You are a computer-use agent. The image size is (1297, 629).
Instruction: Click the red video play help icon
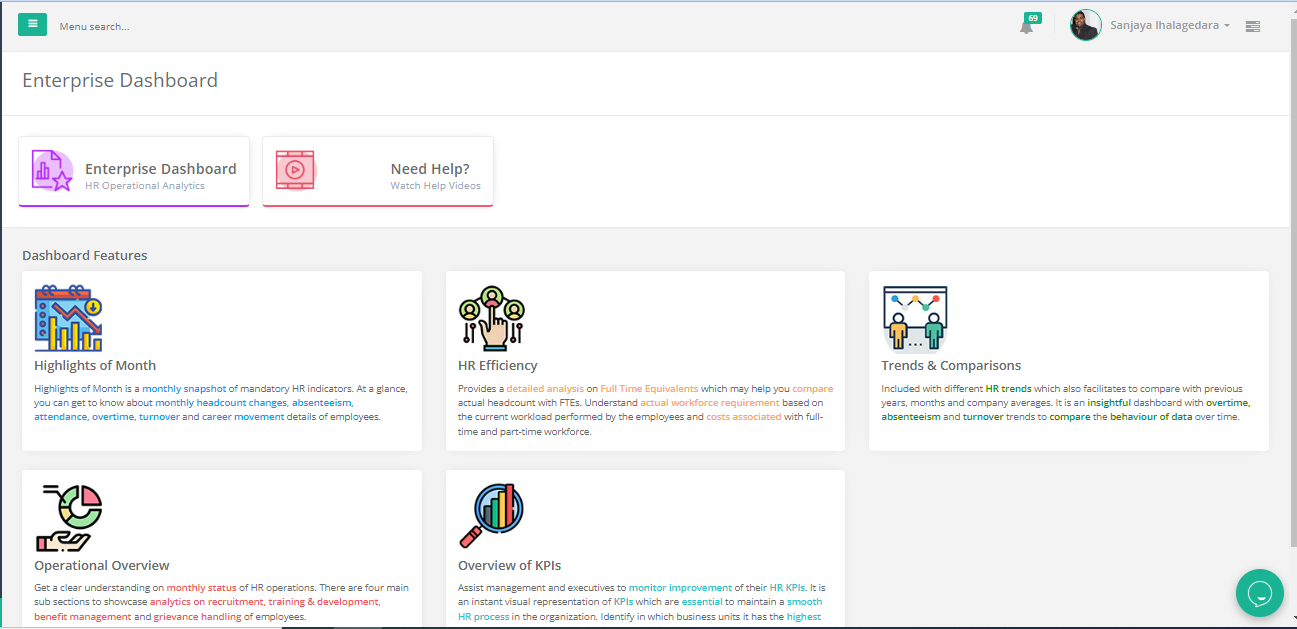[295, 171]
